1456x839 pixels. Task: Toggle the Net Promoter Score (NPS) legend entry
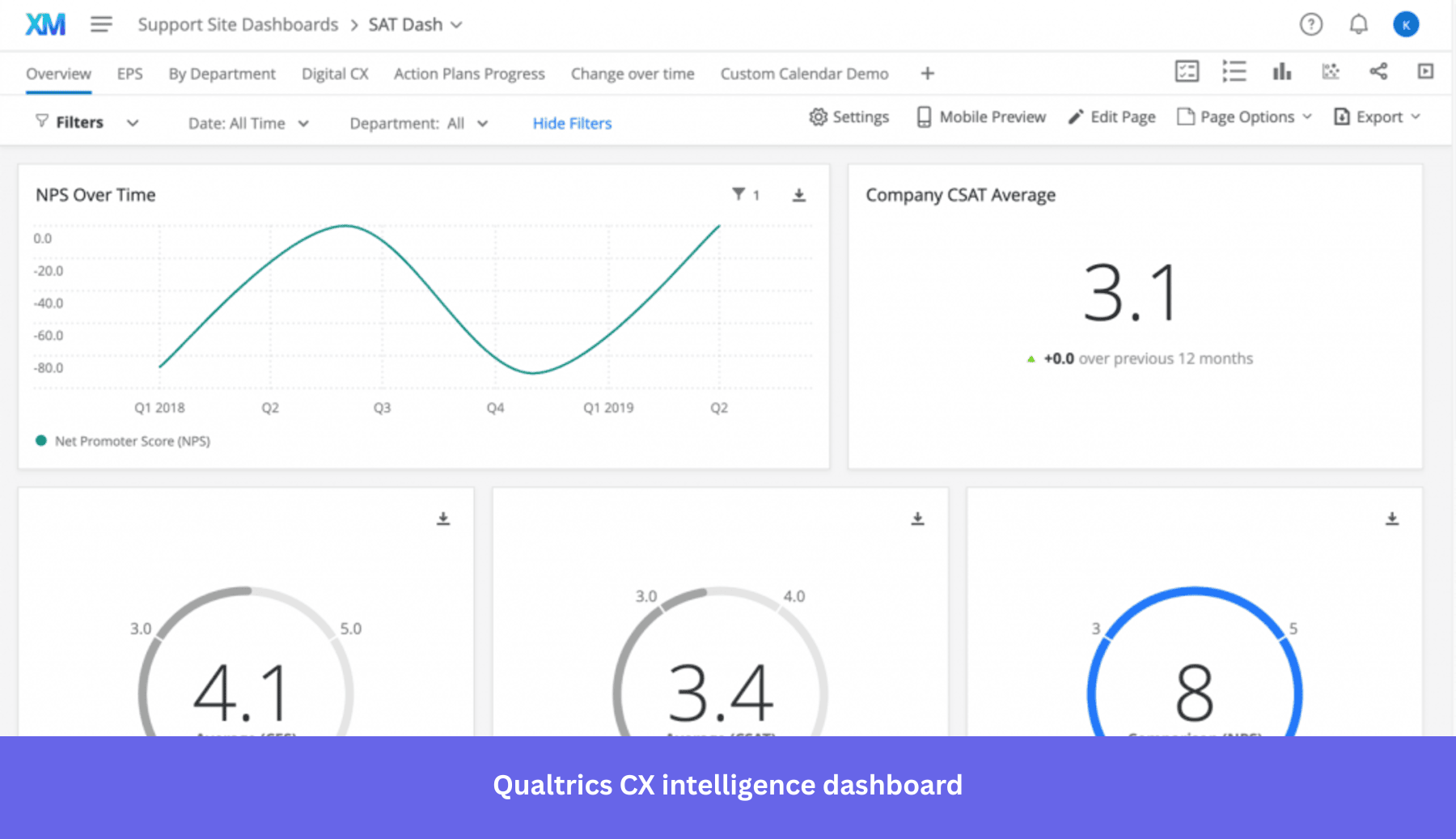pos(123,441)
